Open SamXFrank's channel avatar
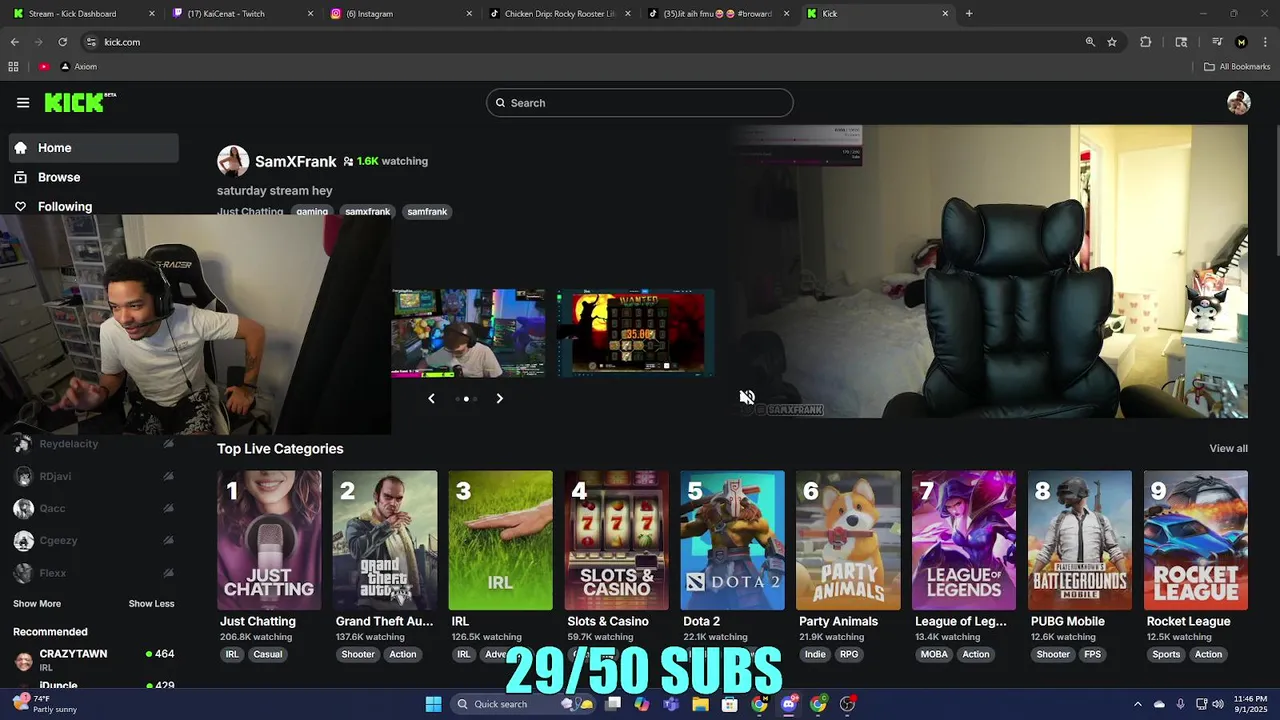 tap(233, 161)
